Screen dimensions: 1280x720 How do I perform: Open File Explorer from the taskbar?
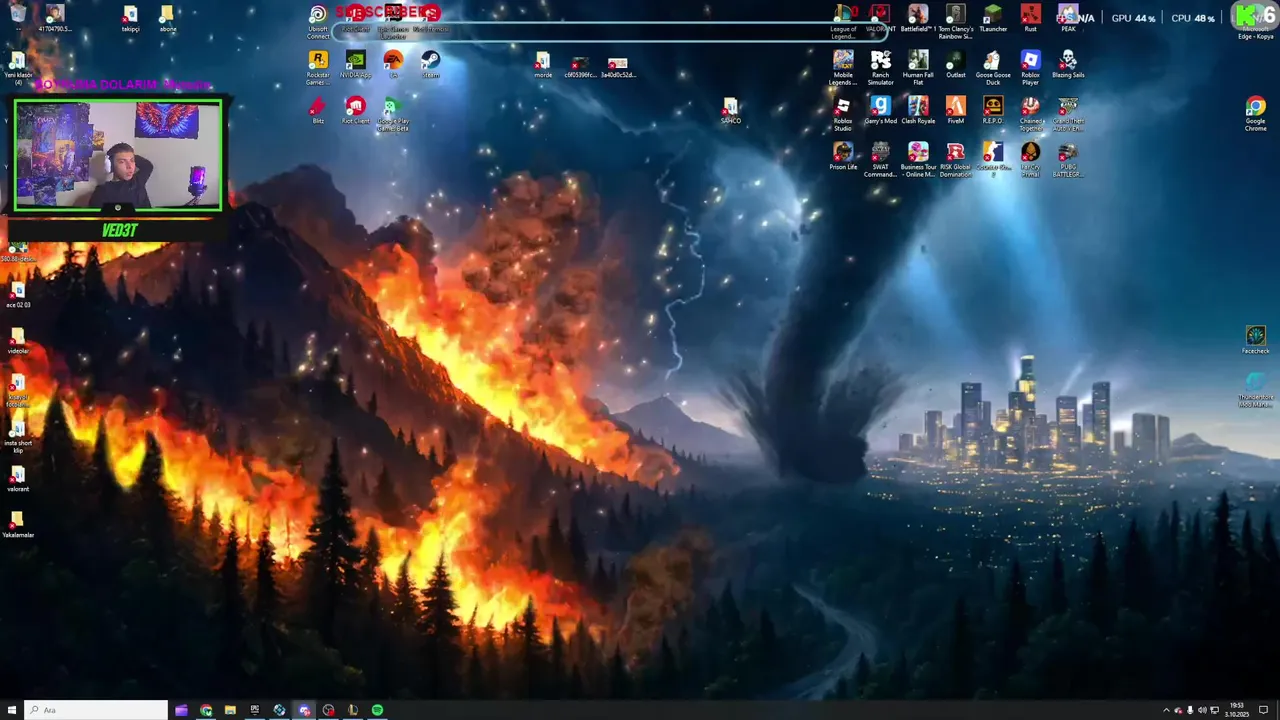(230, 710)
